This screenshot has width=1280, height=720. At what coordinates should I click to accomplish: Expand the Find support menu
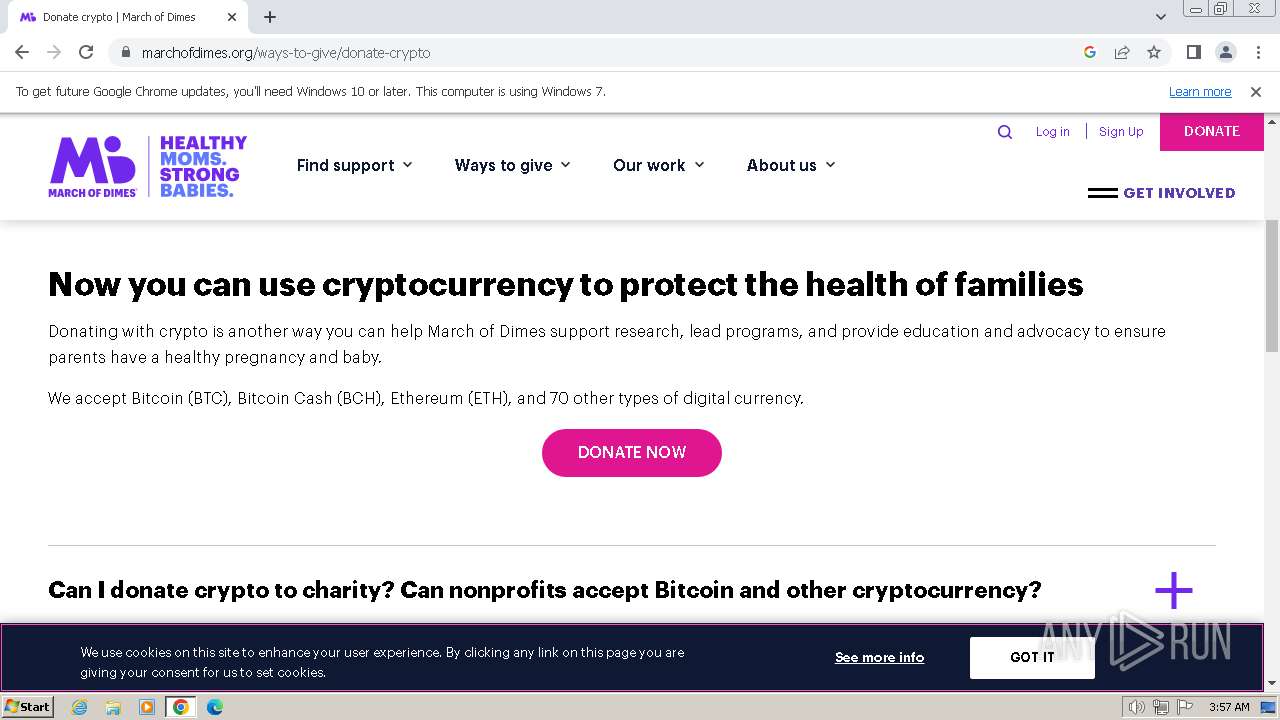tap(354, 165)
